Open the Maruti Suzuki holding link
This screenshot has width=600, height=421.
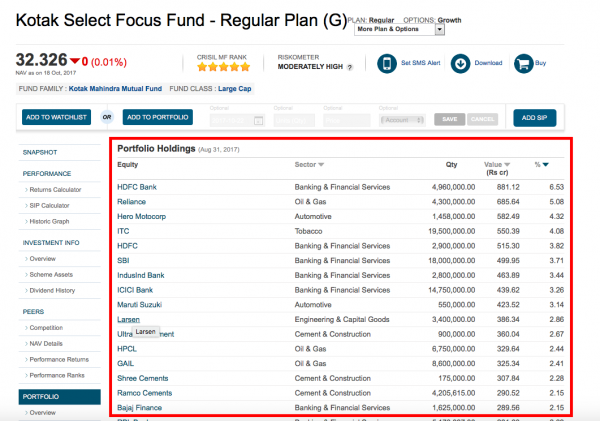139,305
